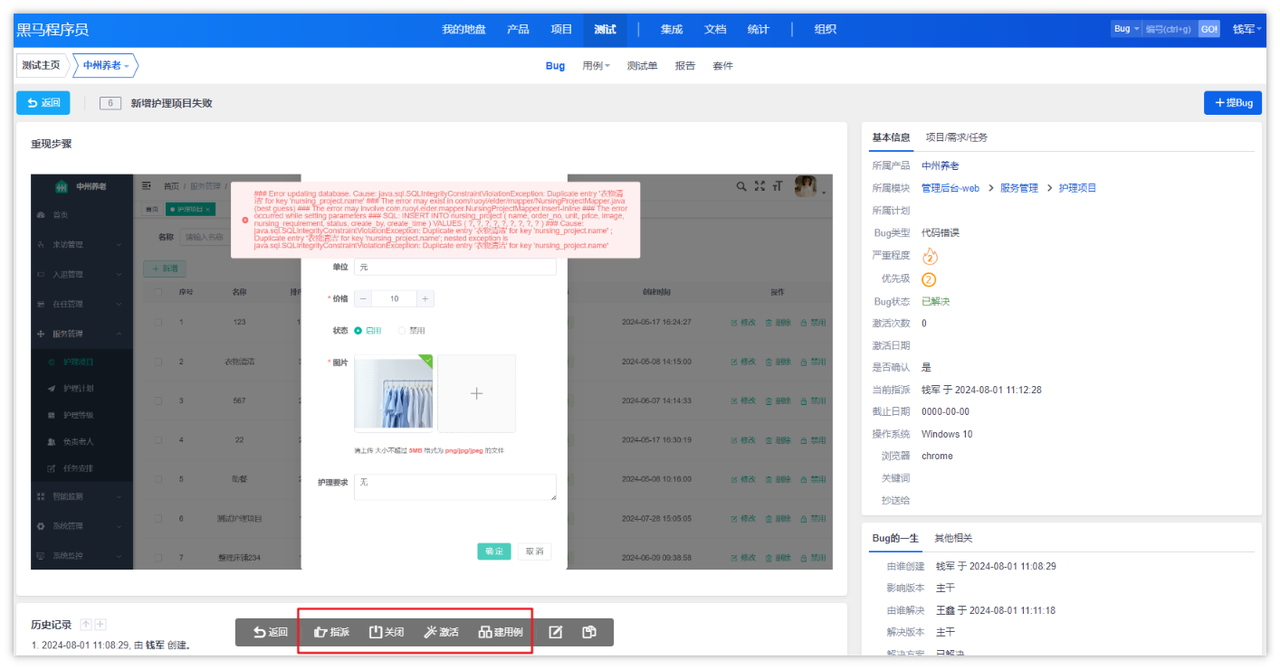This screenshot has height=669, width=1280.
Task: Open the 我的地盘 menu
Action: click(464, 29)
